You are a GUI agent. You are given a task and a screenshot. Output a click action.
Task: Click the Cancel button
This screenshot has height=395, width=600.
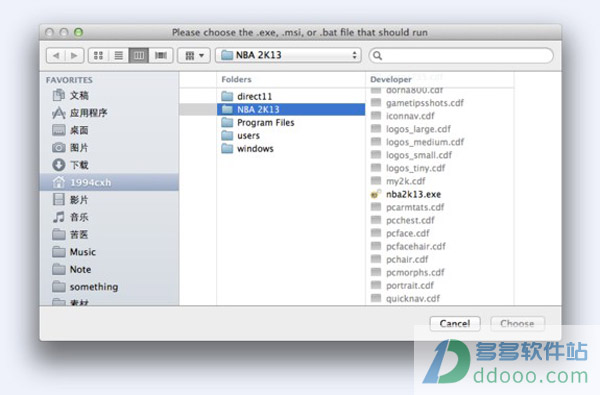[x=455, y=324]
